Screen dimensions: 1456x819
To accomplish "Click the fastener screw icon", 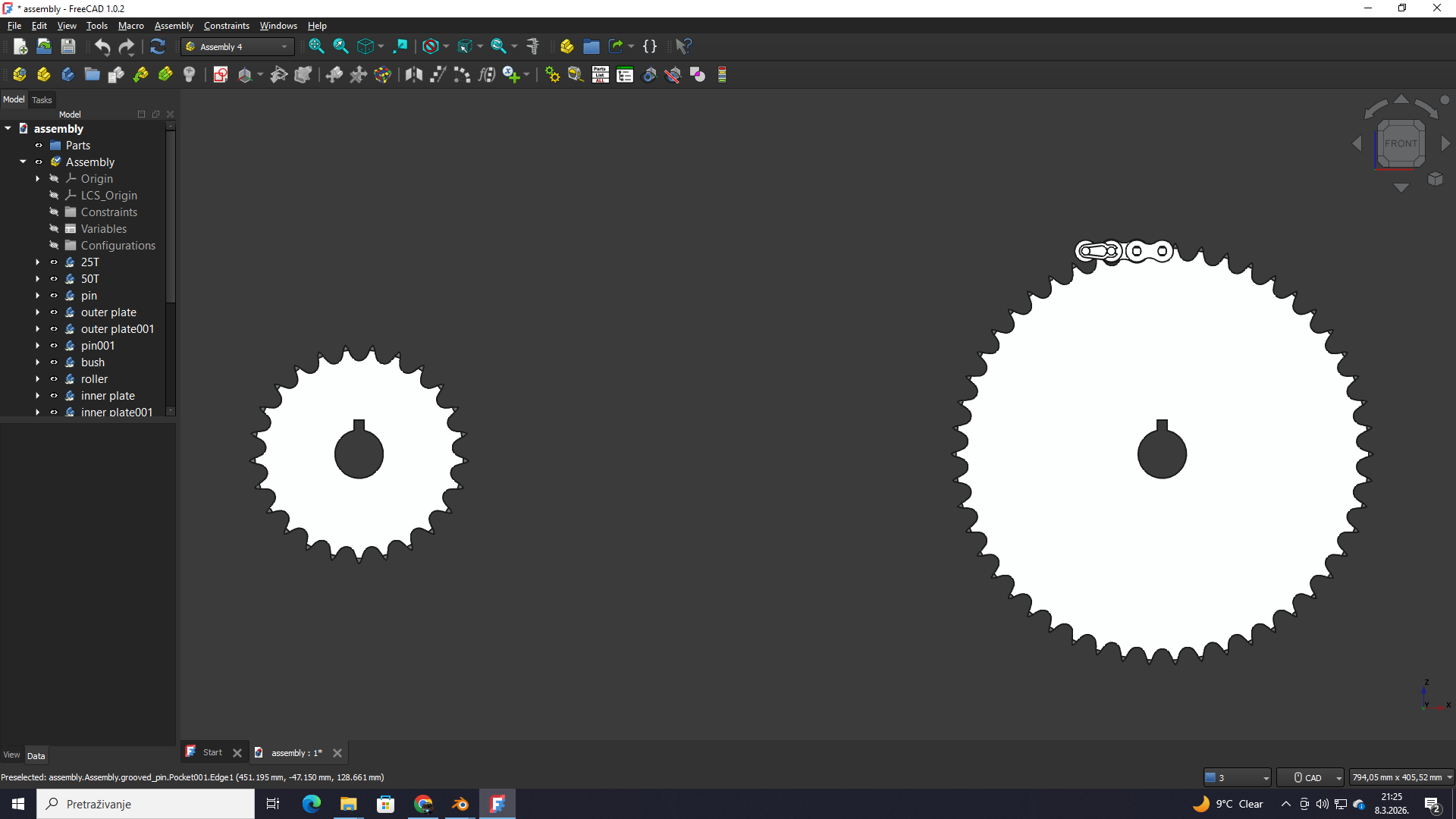I will coord(189,75).
